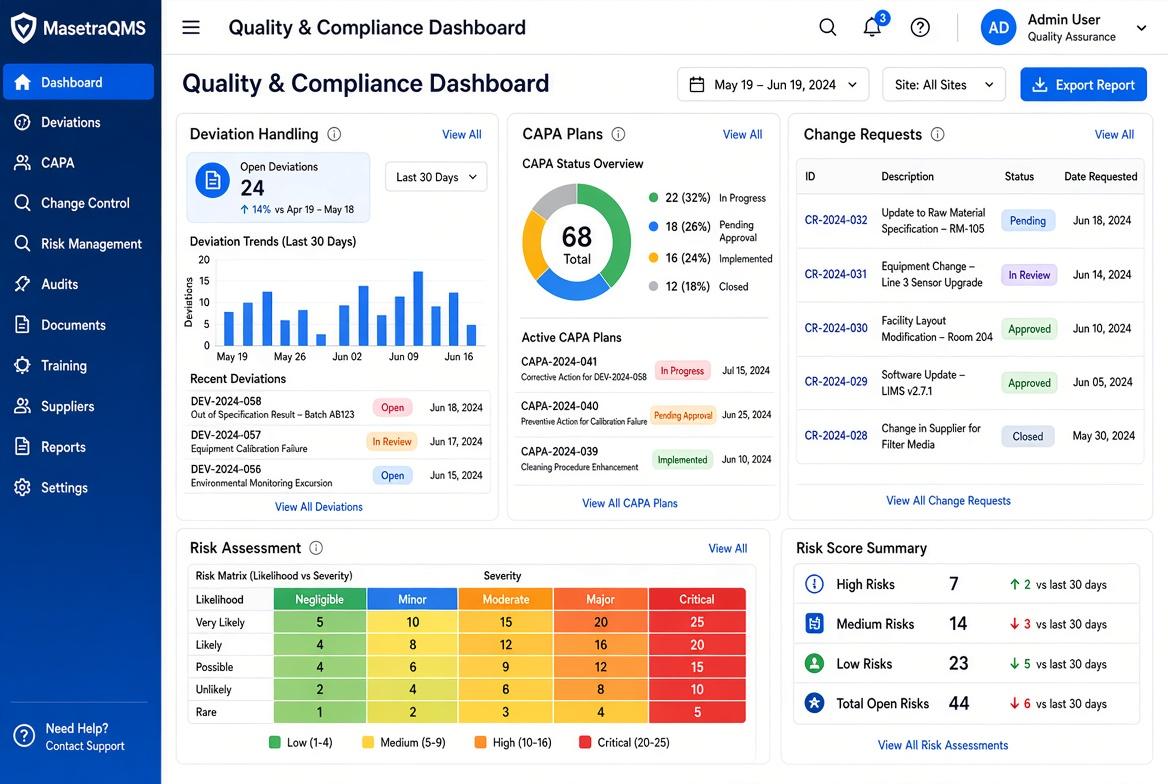Viewport: 1168px width, 784px height.
Task: Open change request CR-2024-028
Action: (836, 435)
